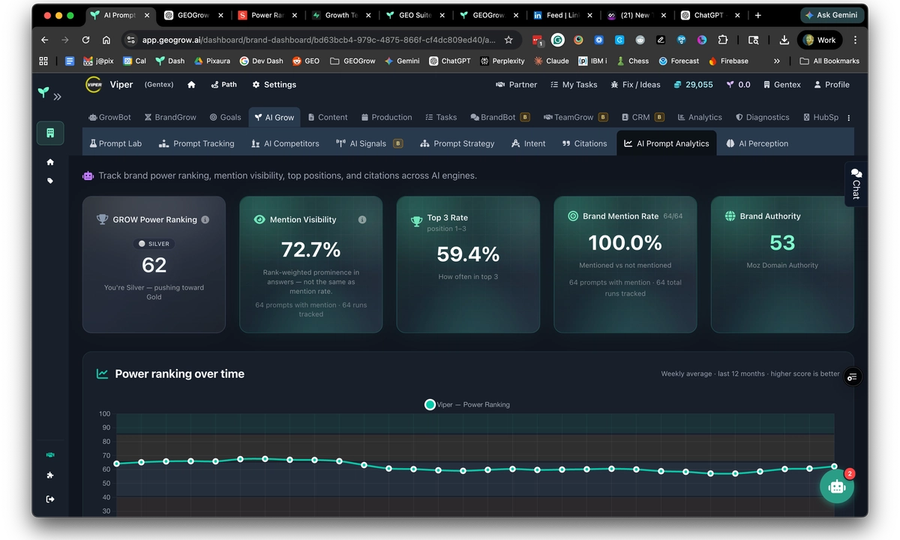
Task: Click the last data point on the chart
Action: [834, 466]
